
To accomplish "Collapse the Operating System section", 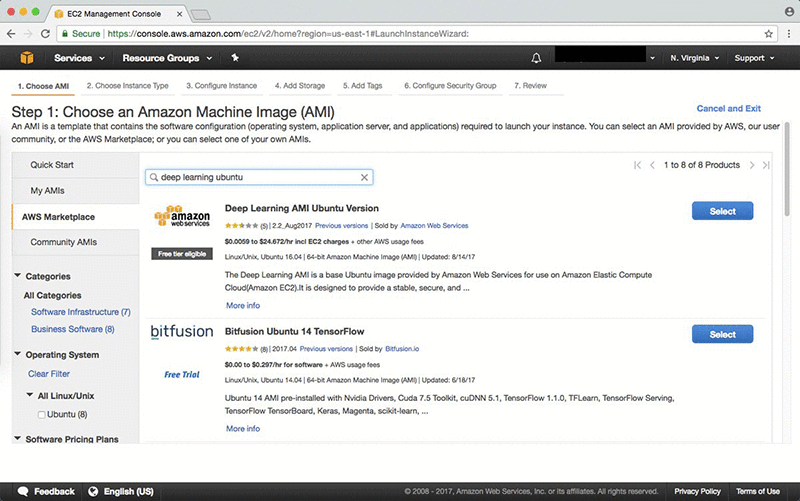I will click(x=17, y=354).
